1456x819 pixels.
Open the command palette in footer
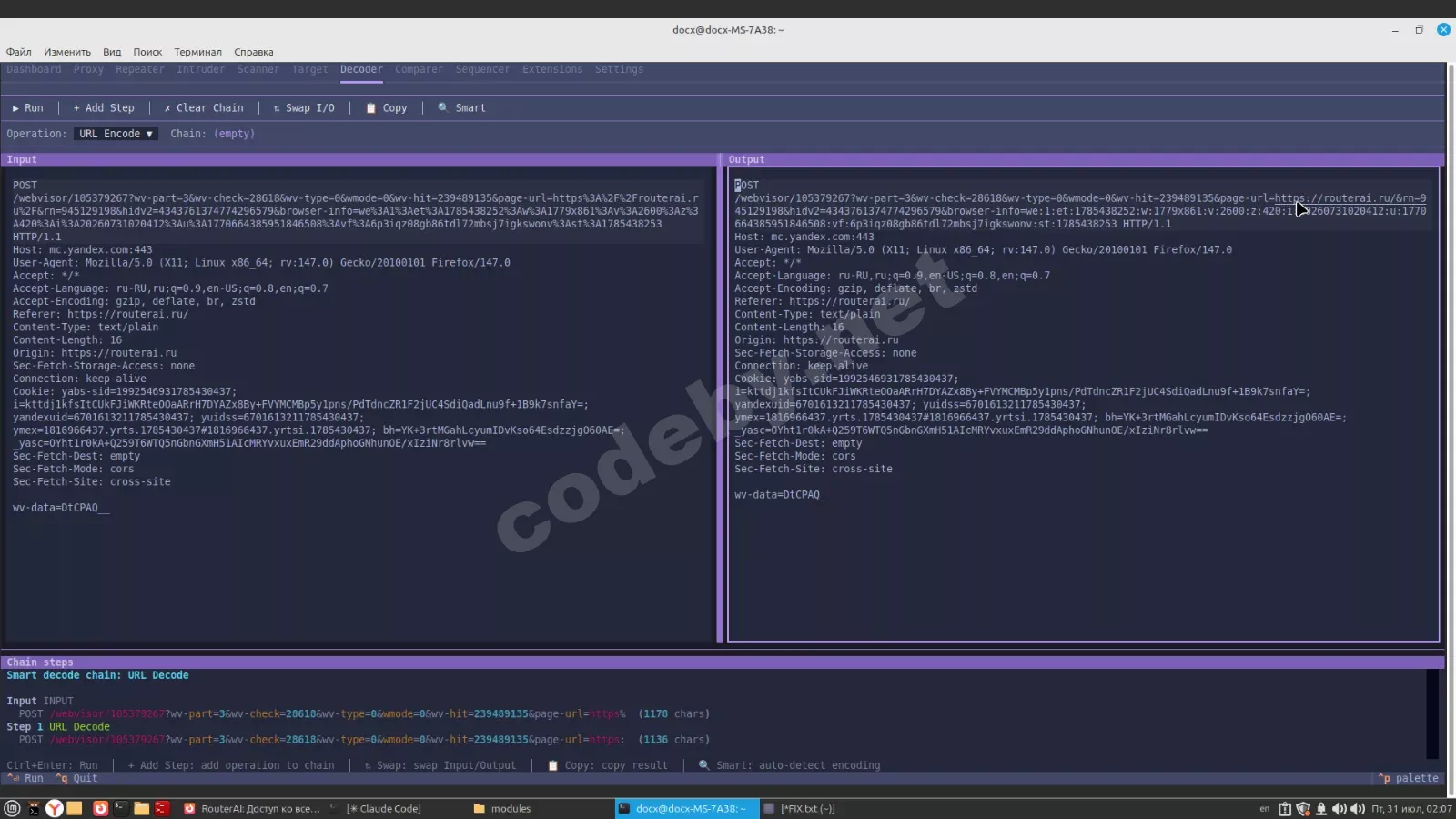pos(1410,778)
